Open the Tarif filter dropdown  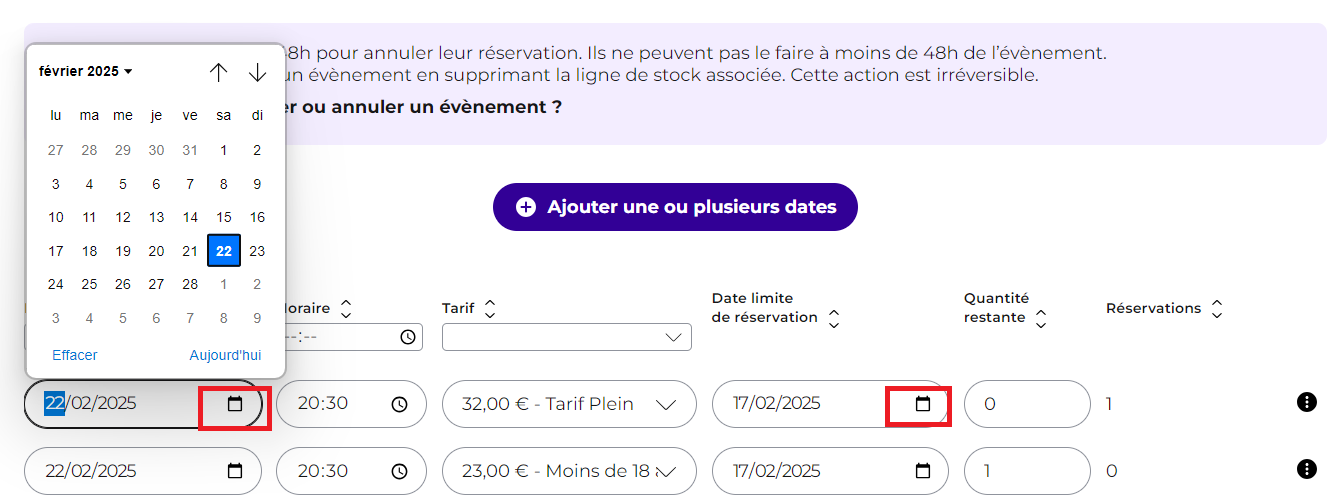click(567, 338)
